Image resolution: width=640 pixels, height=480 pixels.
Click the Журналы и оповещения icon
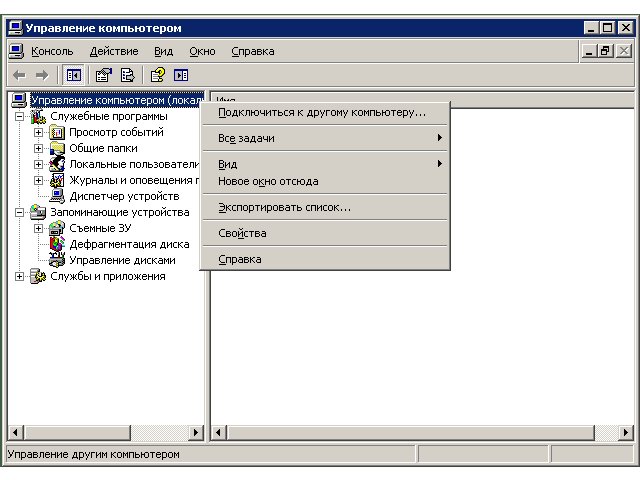click(x=57, y=180)
